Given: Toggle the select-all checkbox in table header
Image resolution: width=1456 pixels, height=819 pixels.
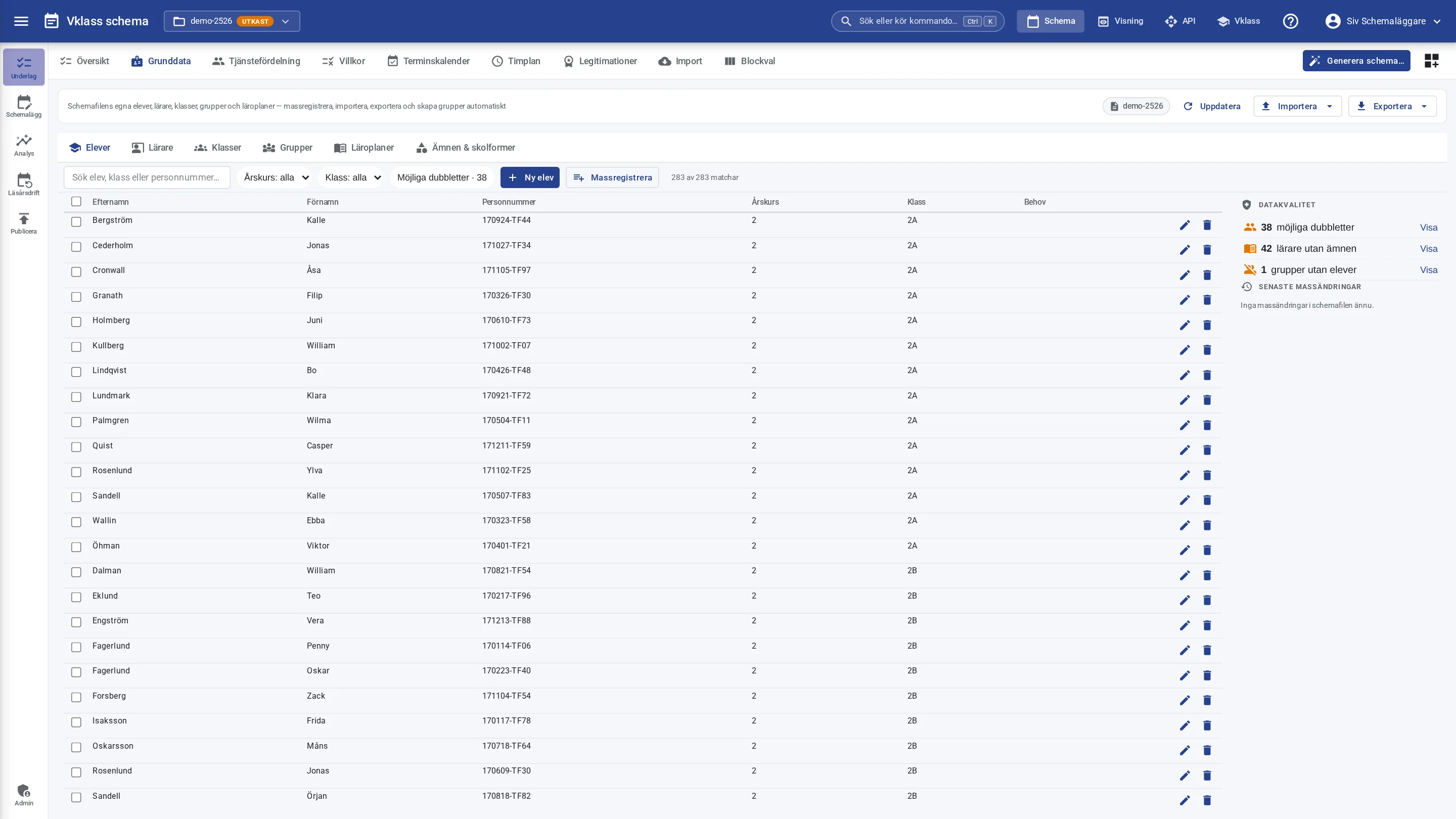Looking at the screenshot, I should click(x=76, y=201).
